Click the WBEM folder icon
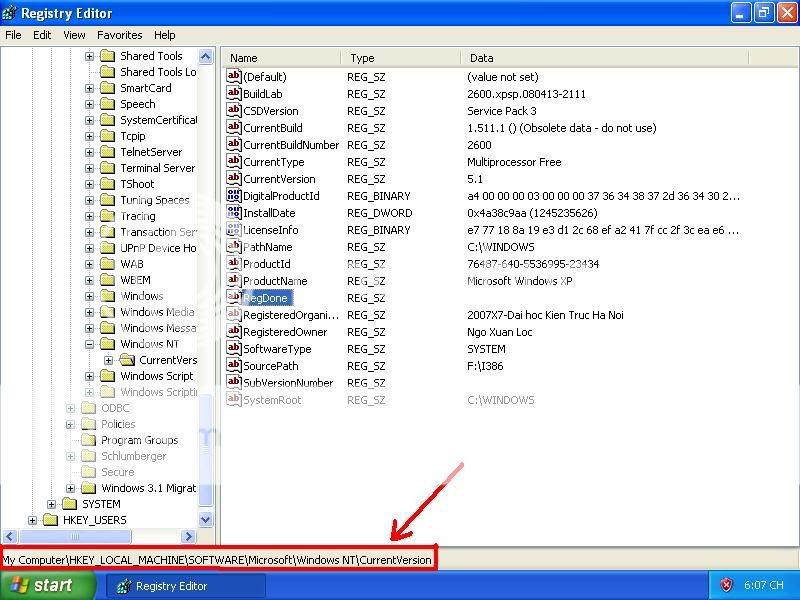 pos(108,280)
